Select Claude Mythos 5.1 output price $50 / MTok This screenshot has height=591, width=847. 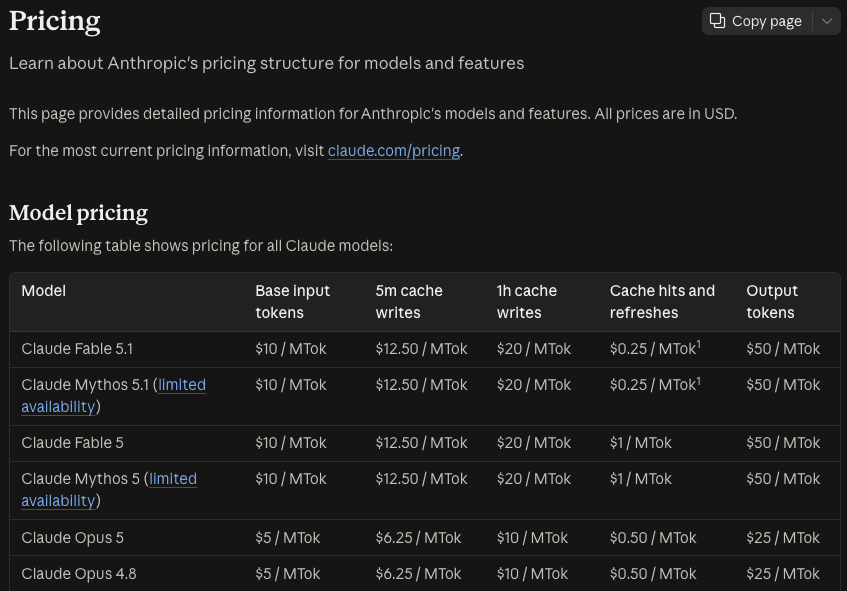(783, 385)
